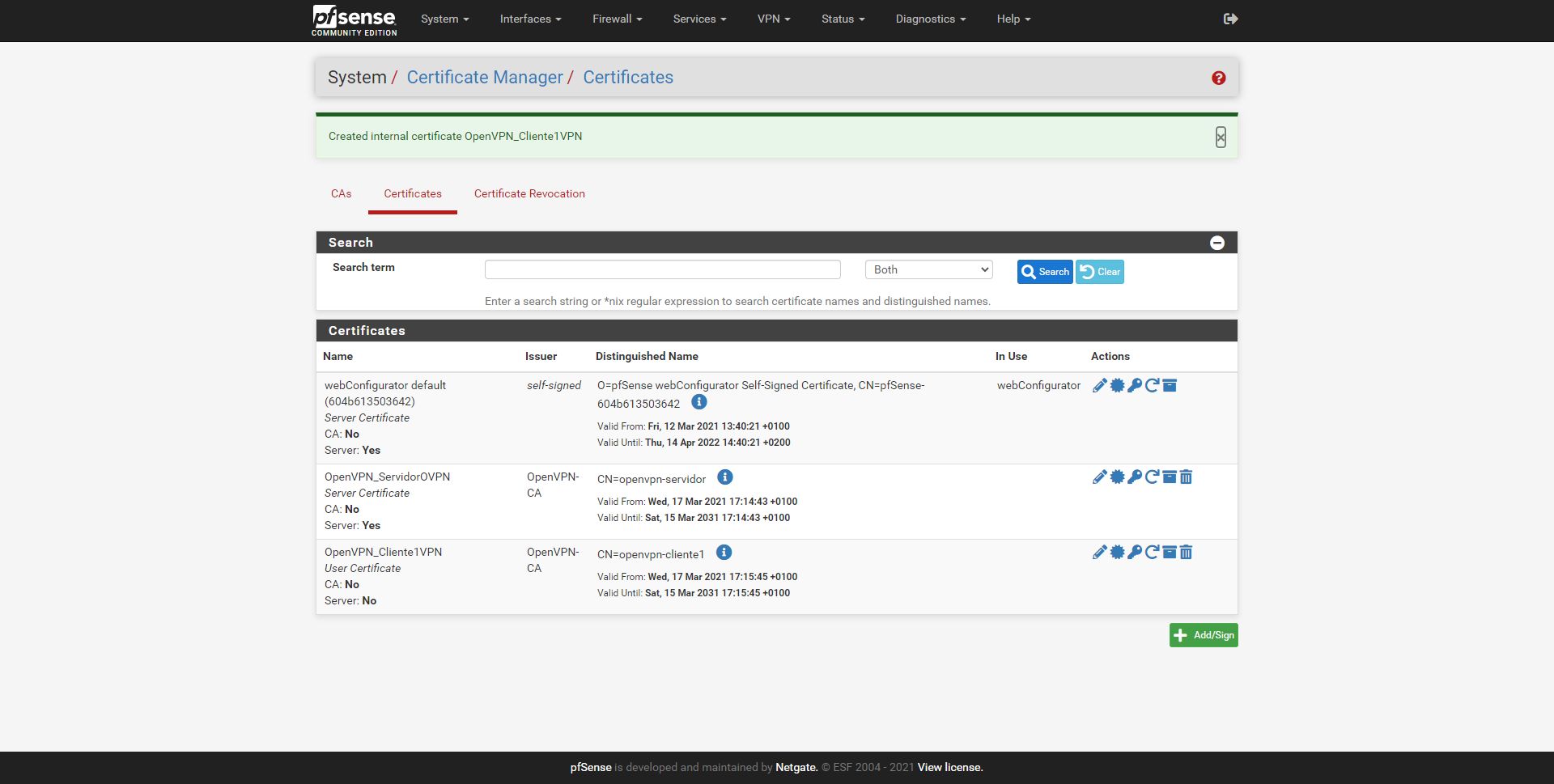This screenshot has width=1554, height=784.
Task: Delete the OpenVPN_ServidorOVPN certificate
Action: (1186, 477)
